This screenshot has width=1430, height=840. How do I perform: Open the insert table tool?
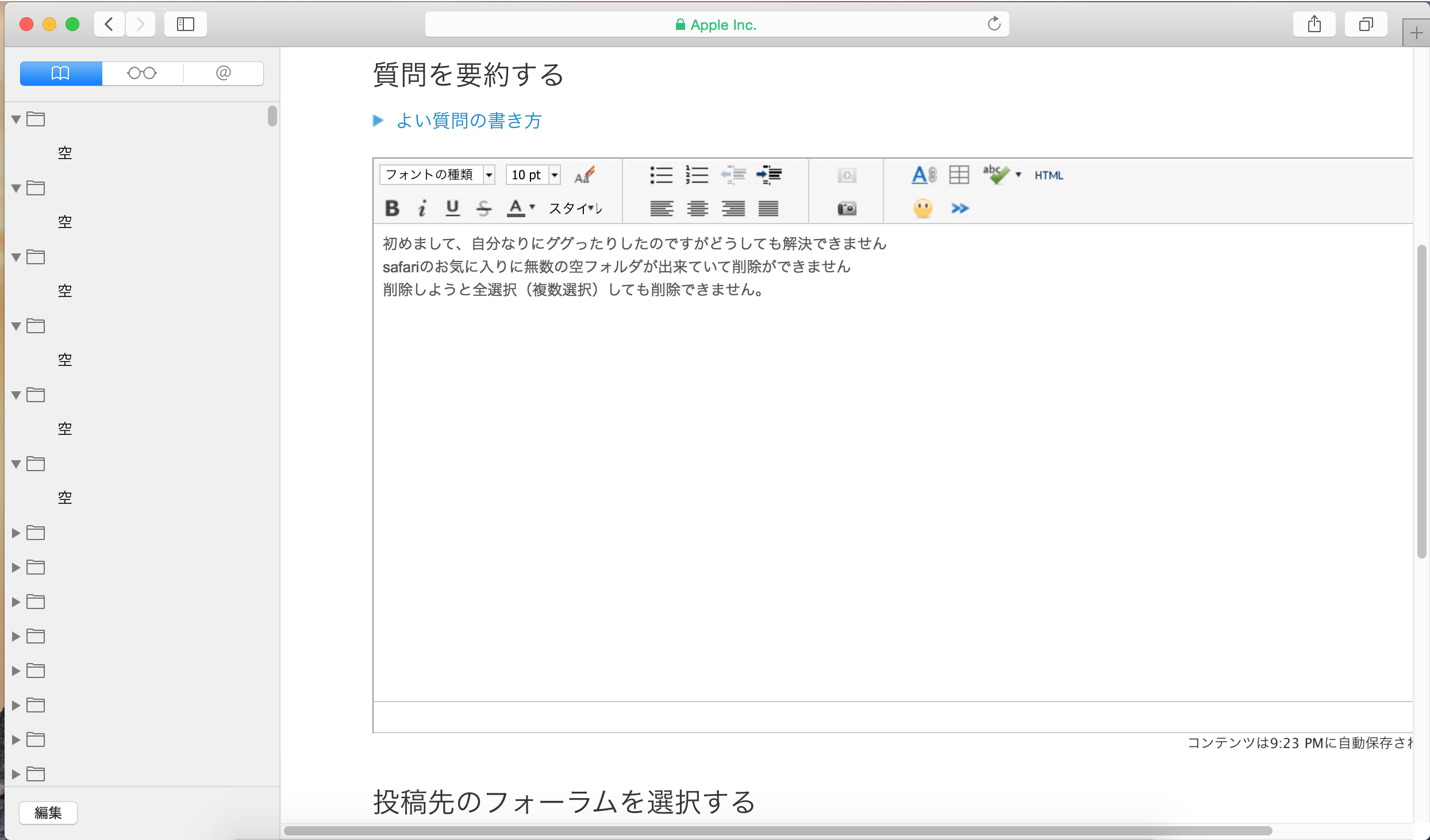click(959, 175)
